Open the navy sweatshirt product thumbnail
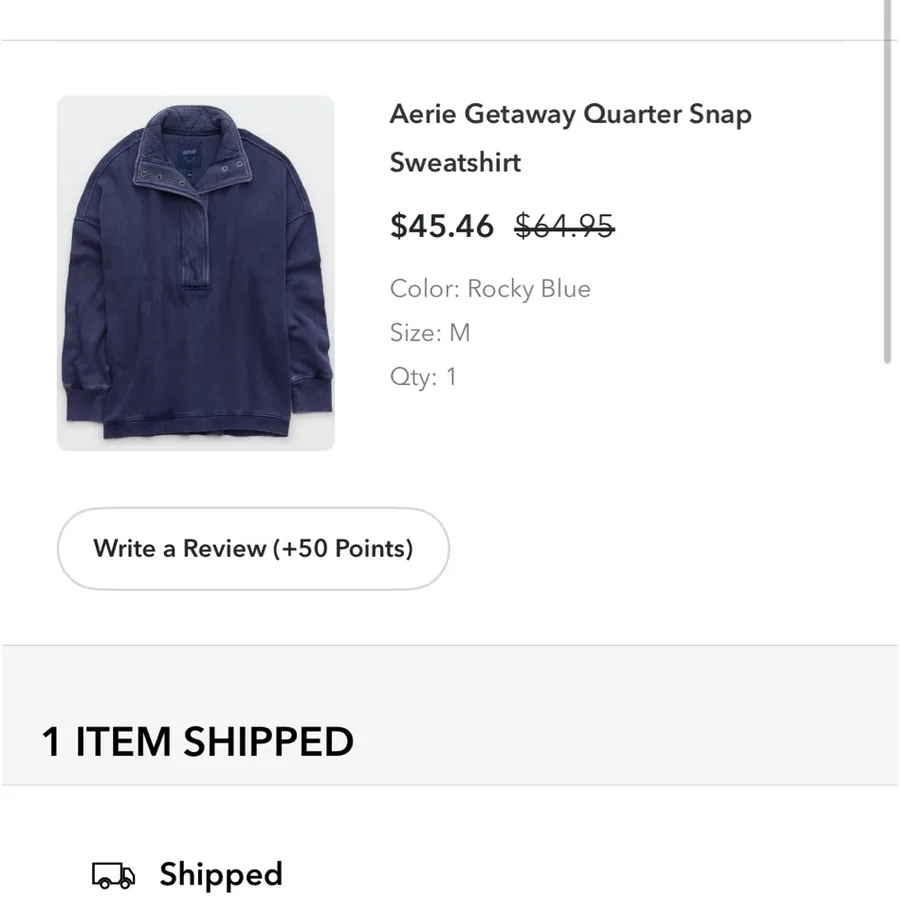 click(x=196, y=273)
